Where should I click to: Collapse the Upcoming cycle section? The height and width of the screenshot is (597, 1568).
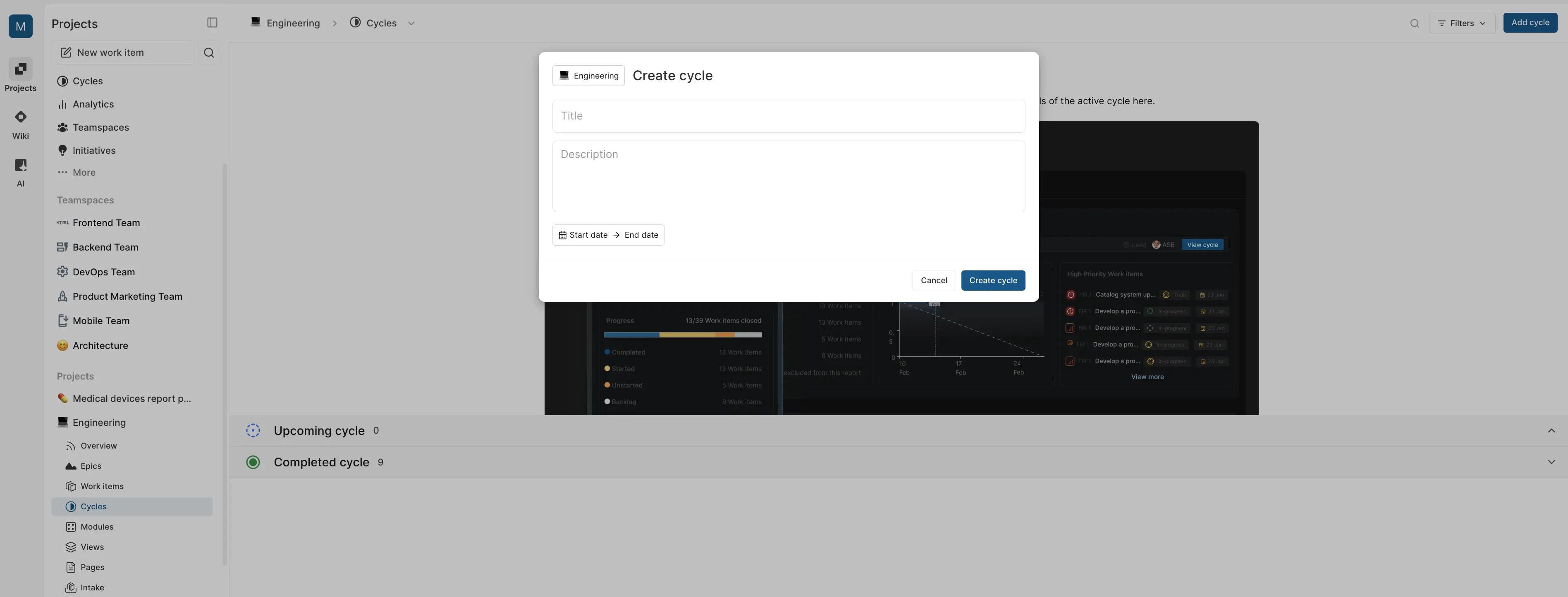coord(1551,431)
